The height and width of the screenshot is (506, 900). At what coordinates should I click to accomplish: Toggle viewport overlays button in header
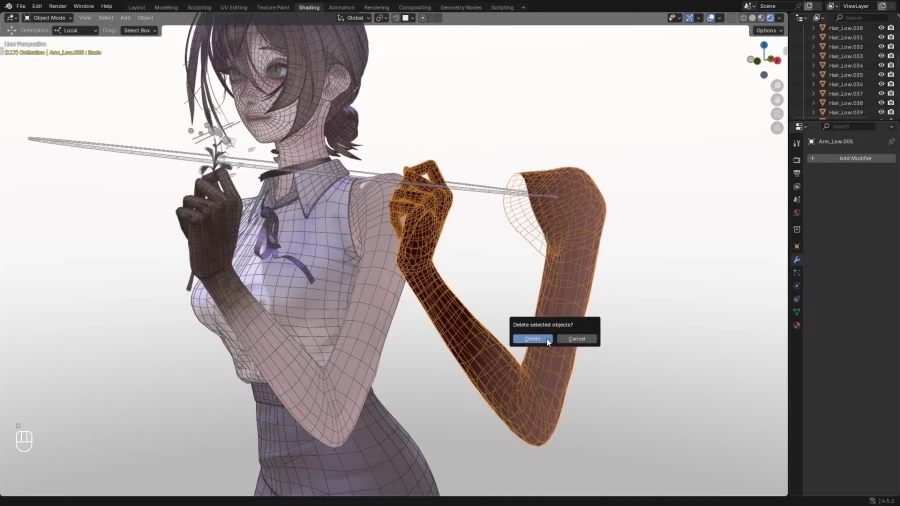pos(711,18)
